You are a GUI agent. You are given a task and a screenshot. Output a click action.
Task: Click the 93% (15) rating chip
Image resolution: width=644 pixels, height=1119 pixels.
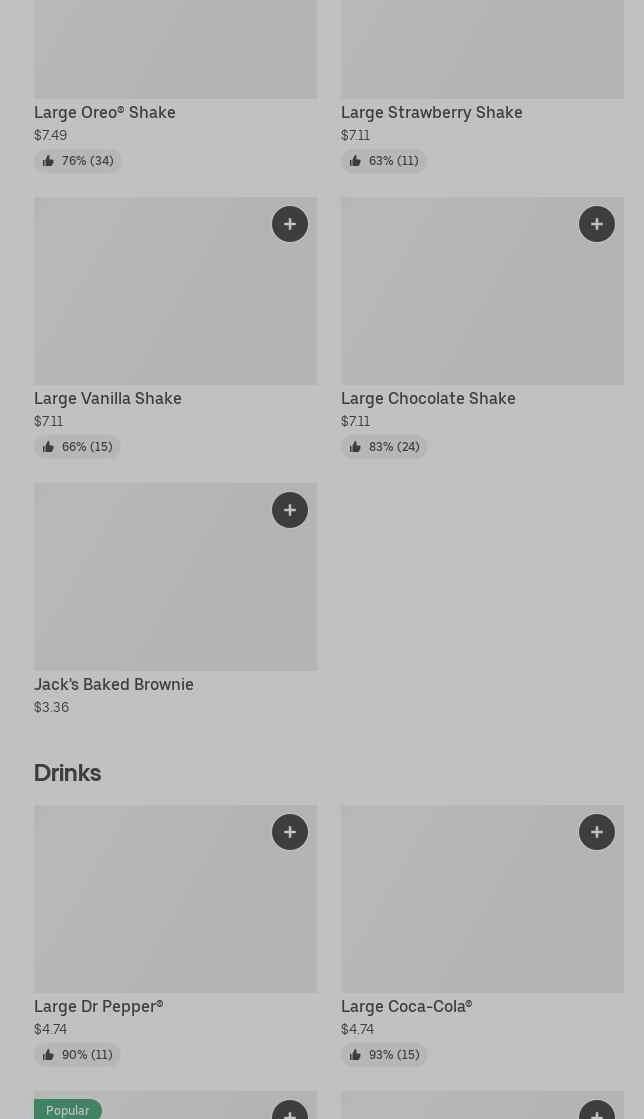384,1055
